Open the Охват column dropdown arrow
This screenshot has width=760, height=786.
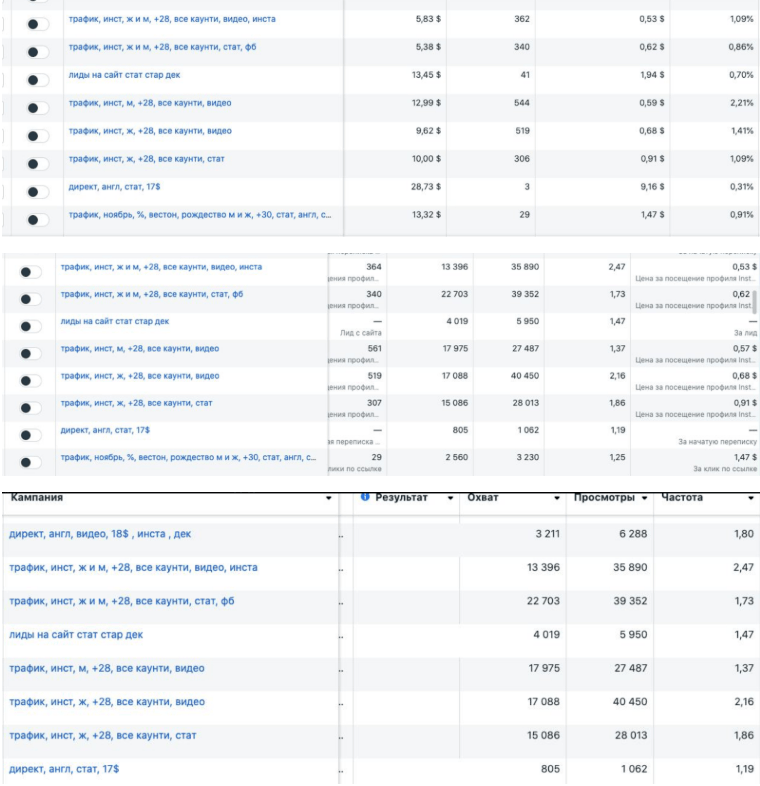pos(556,498)
